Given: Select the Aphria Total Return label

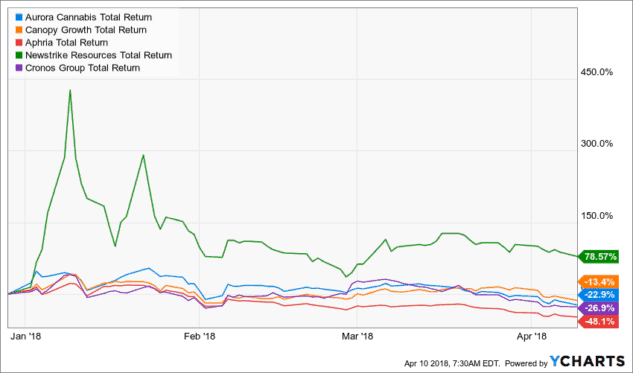Looking at the screenshot, I should point(66,42).
